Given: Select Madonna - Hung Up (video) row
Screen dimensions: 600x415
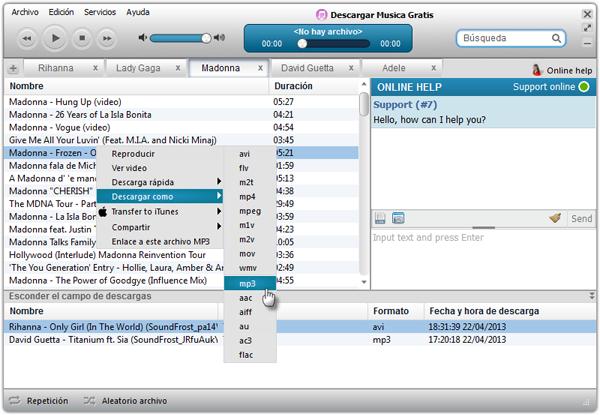Looking at the screenshot, I should [x=181, y=102].
